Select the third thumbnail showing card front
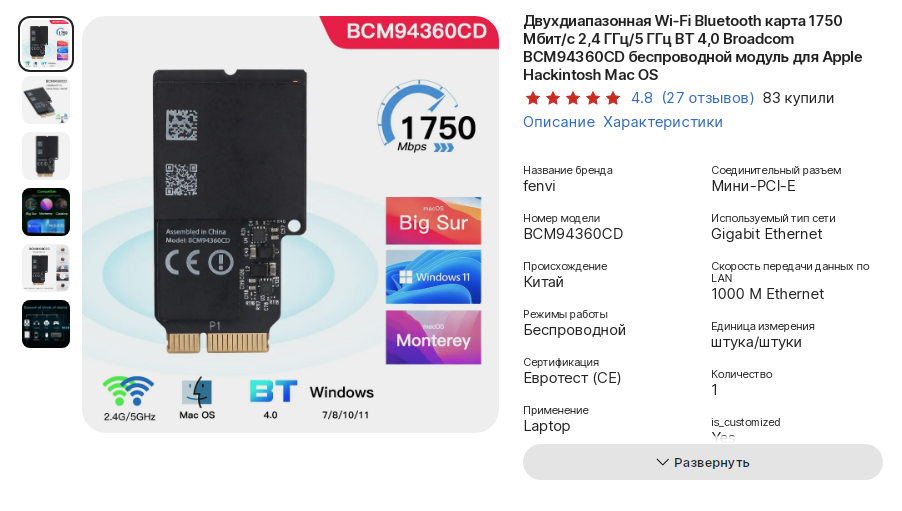 [46, 156]
